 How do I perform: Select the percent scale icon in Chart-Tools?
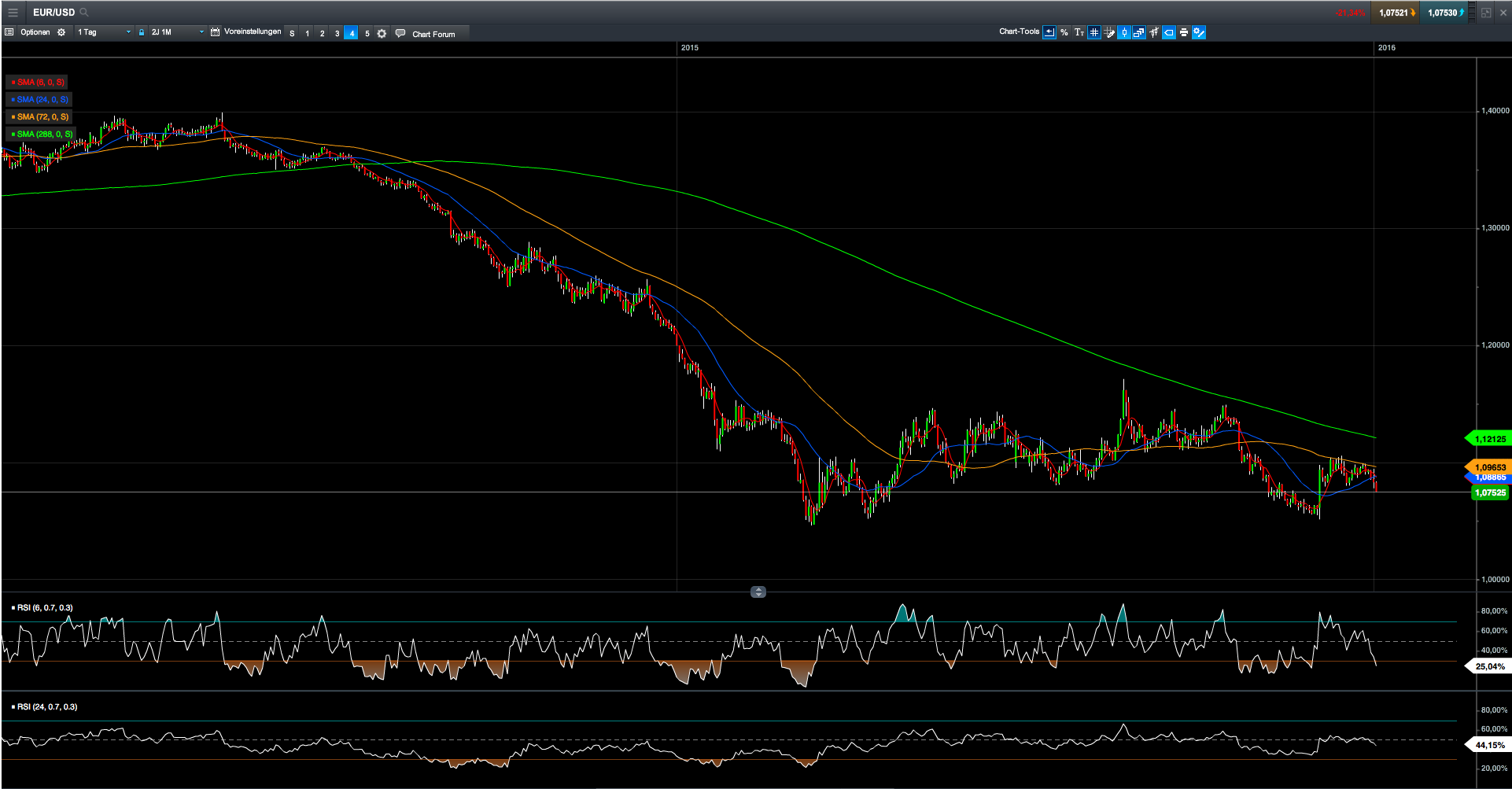pyautogui.click(x=1064, y=32)
